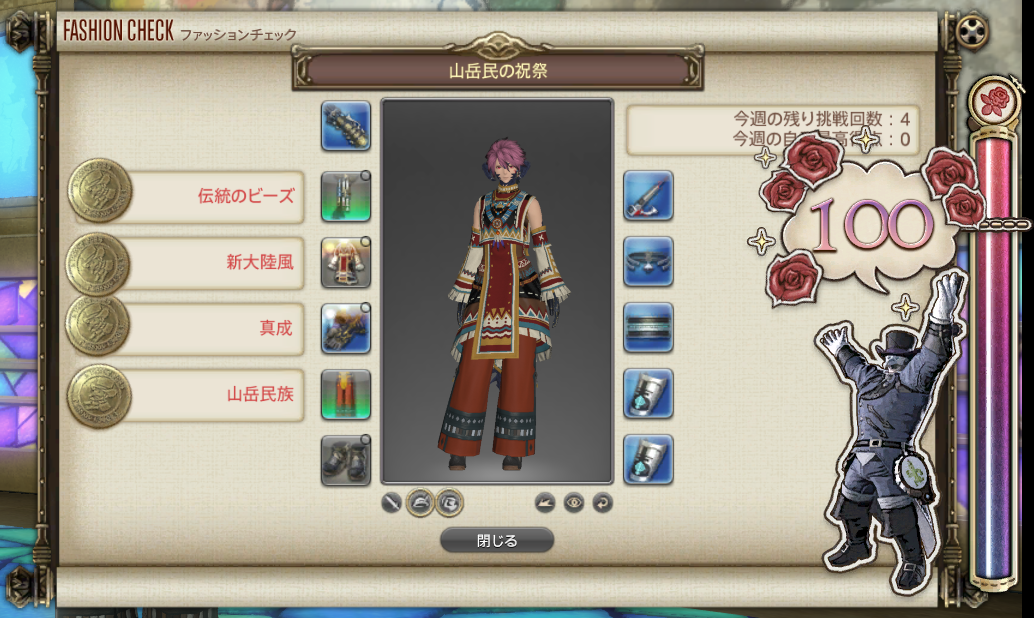Toggle headgear display below character preview
The image size is (1034, 618).
point(420,503)
